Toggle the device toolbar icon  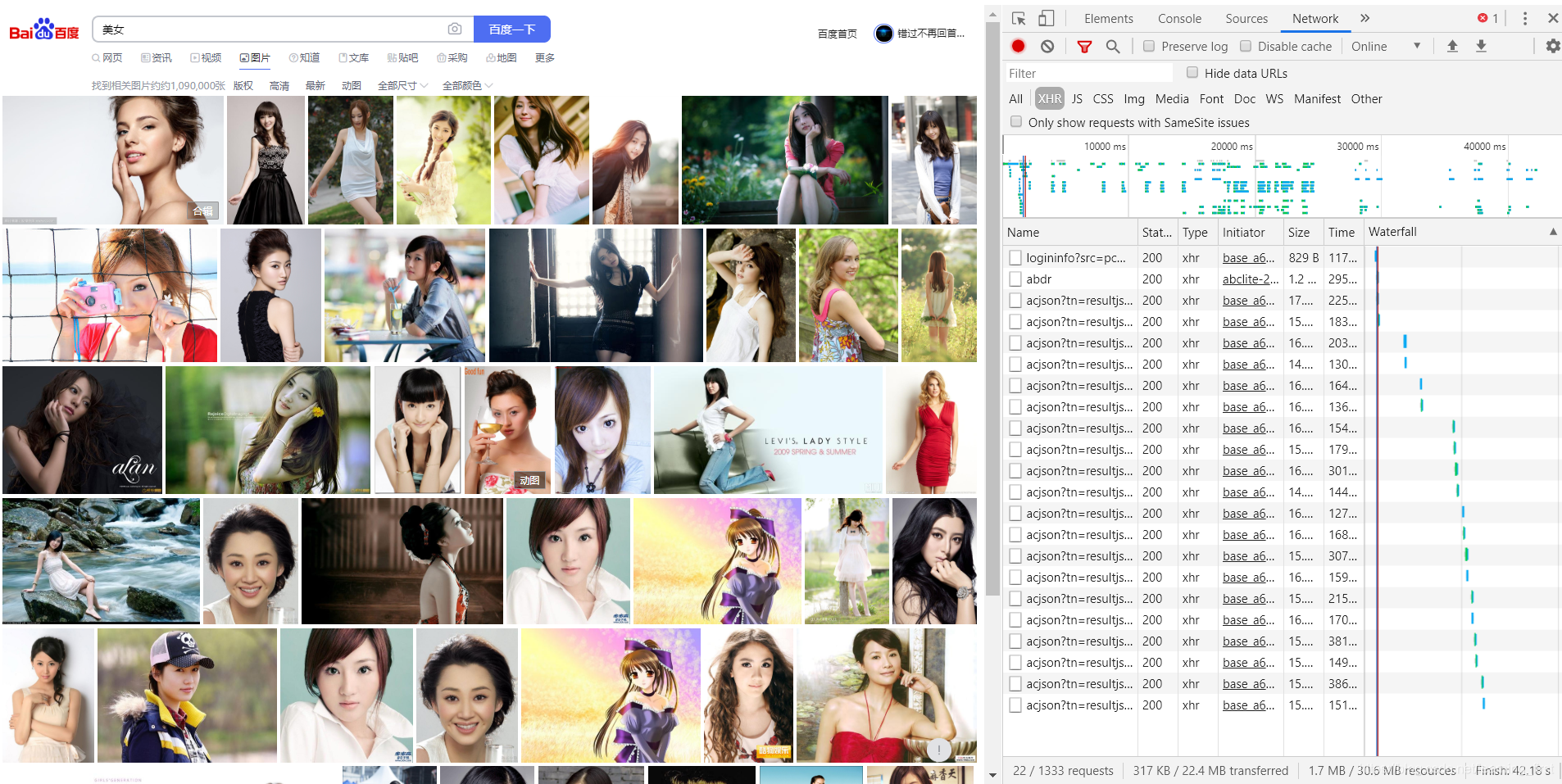(x=1047, y=18)
